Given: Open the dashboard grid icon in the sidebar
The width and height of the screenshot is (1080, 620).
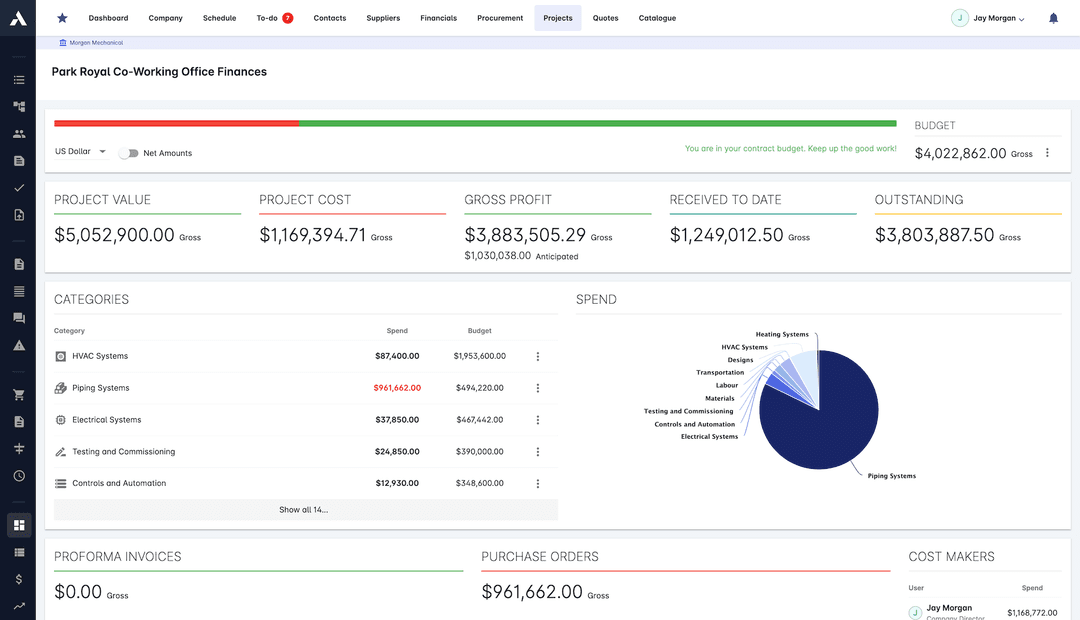Looking at the screenshot, I should click(x=18, y=525).
